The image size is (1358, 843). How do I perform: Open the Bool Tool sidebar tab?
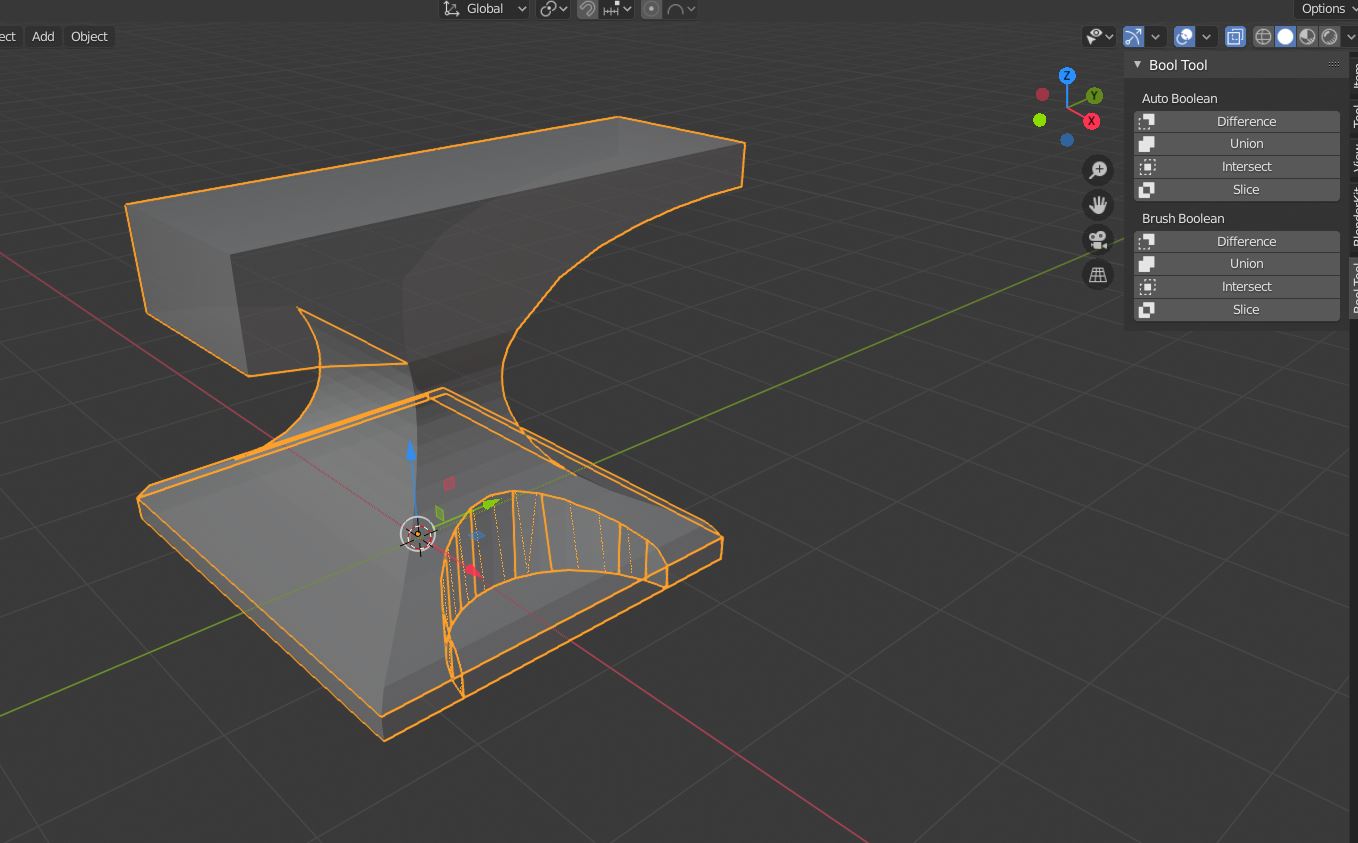1354,288
